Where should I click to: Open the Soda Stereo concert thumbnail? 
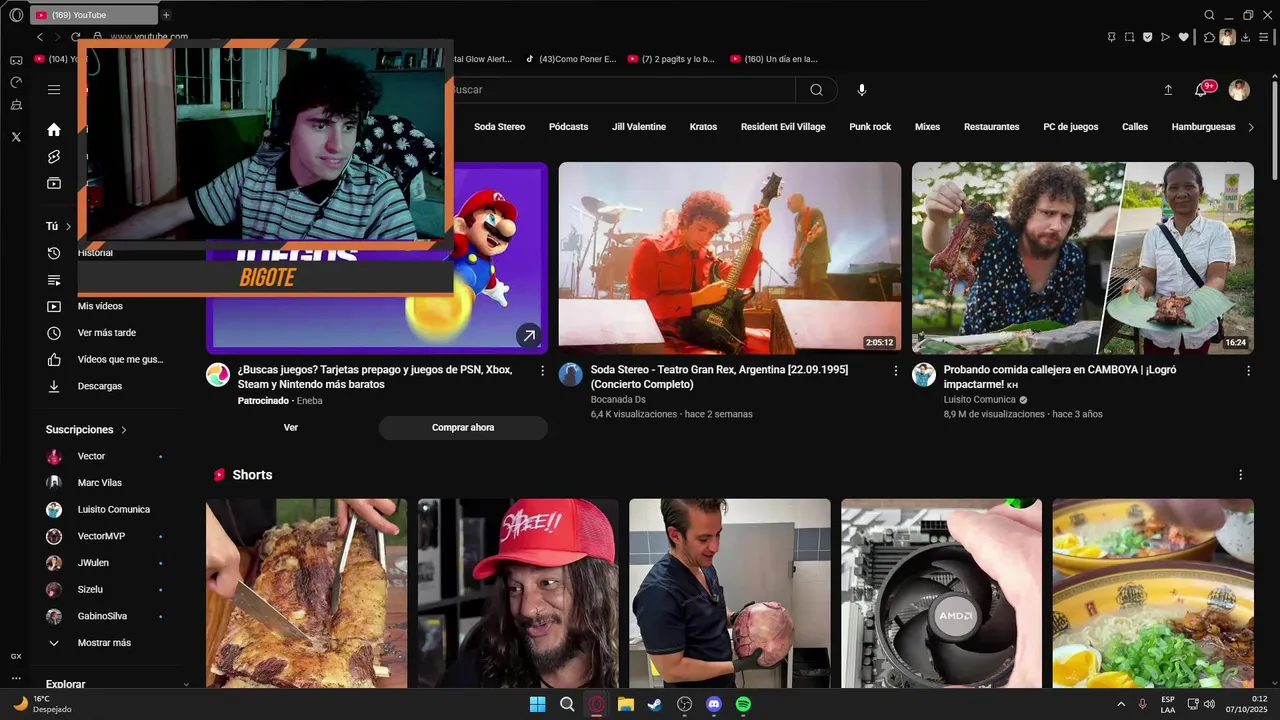[x=730, y=258]
